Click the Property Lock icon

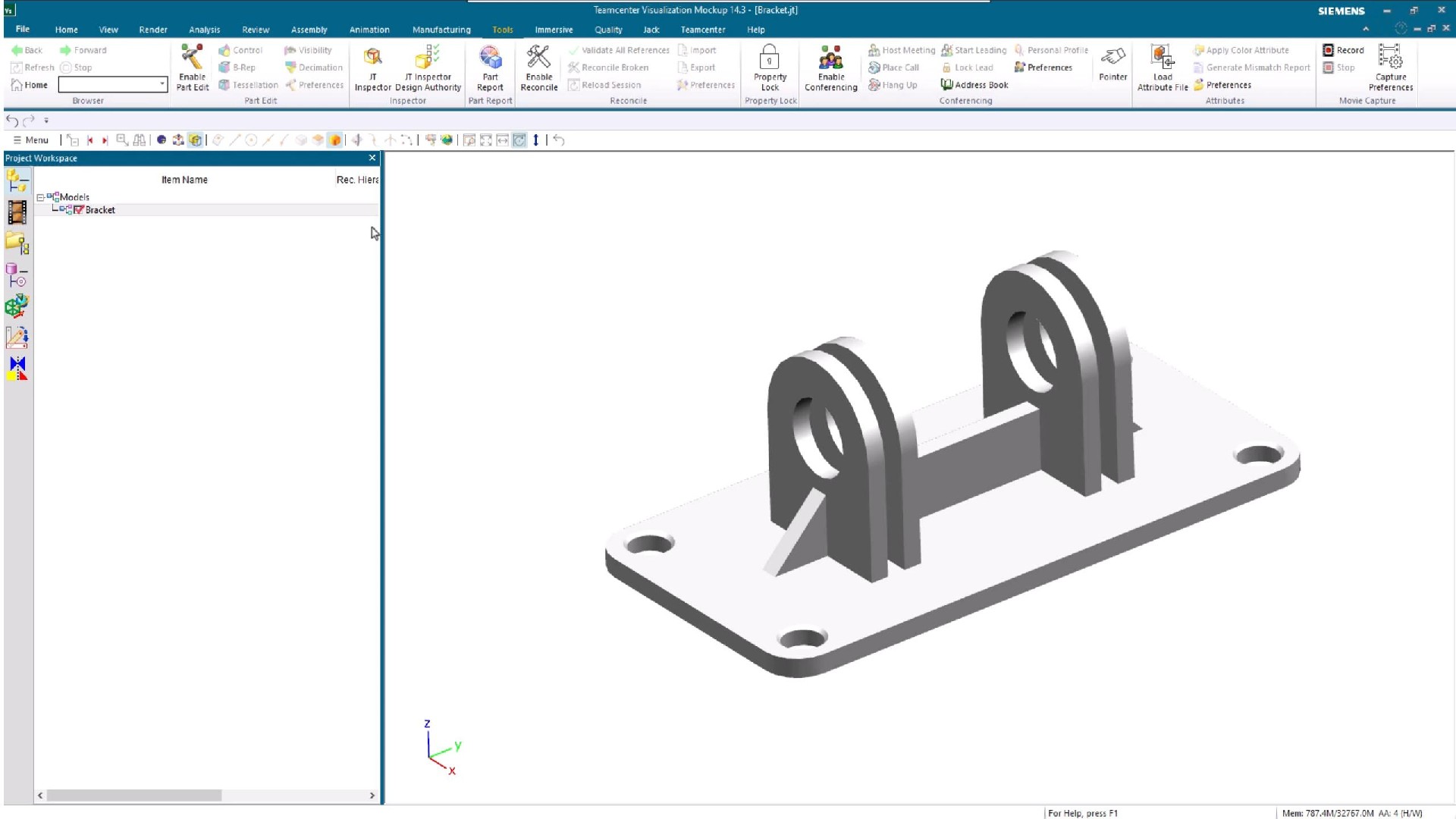(x=769, y=58)
